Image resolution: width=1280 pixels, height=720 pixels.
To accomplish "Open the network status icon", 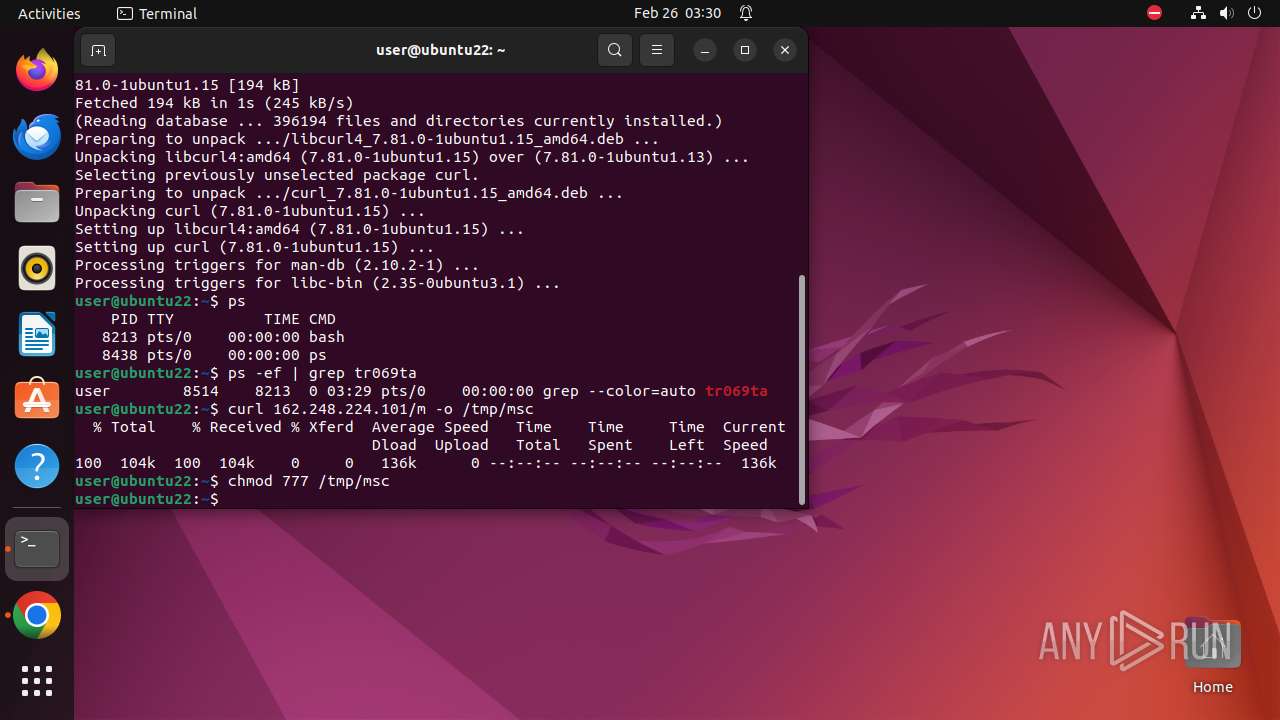I will tap(1199, 14).
